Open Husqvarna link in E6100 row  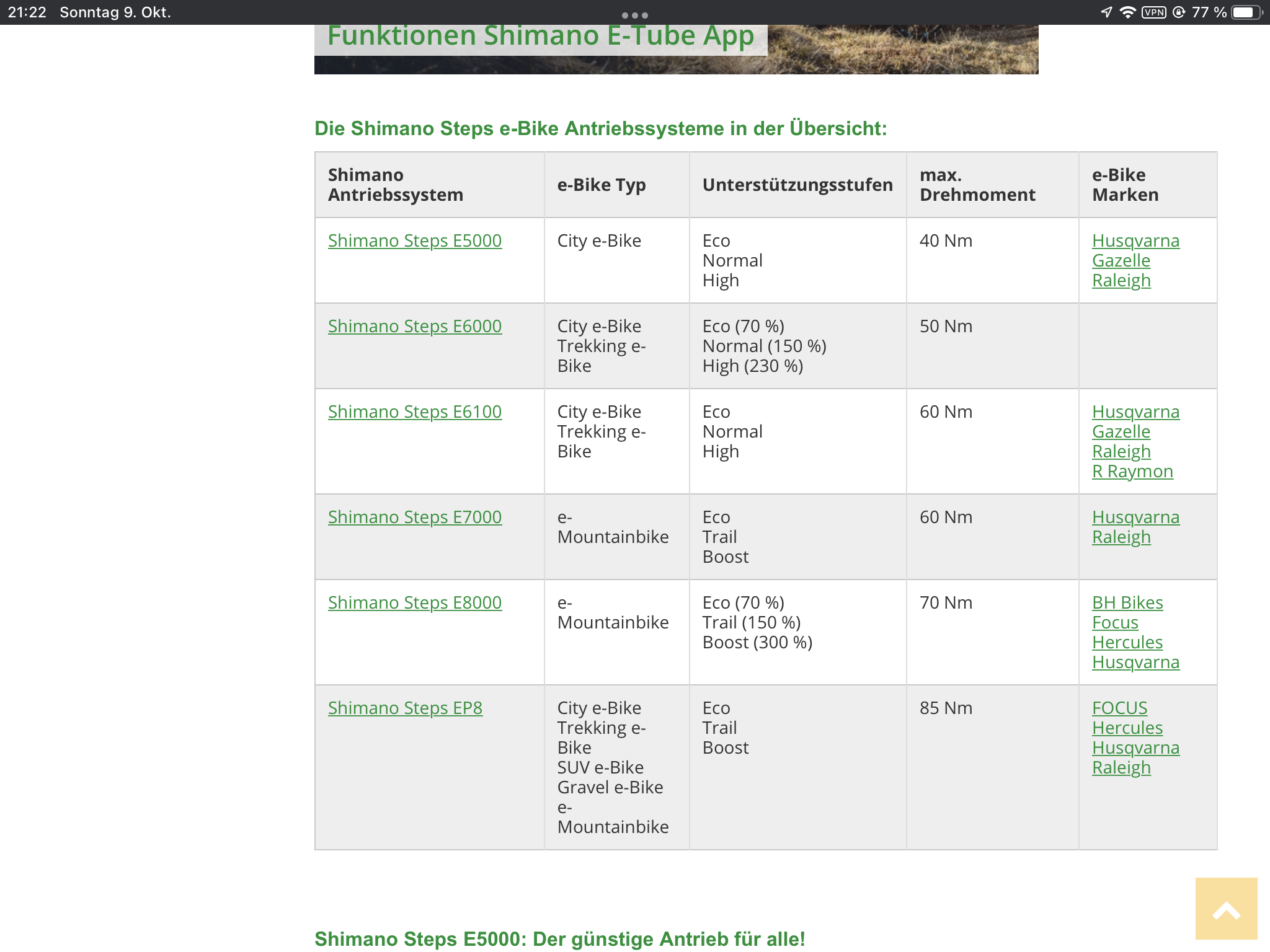coord(1135,412)
